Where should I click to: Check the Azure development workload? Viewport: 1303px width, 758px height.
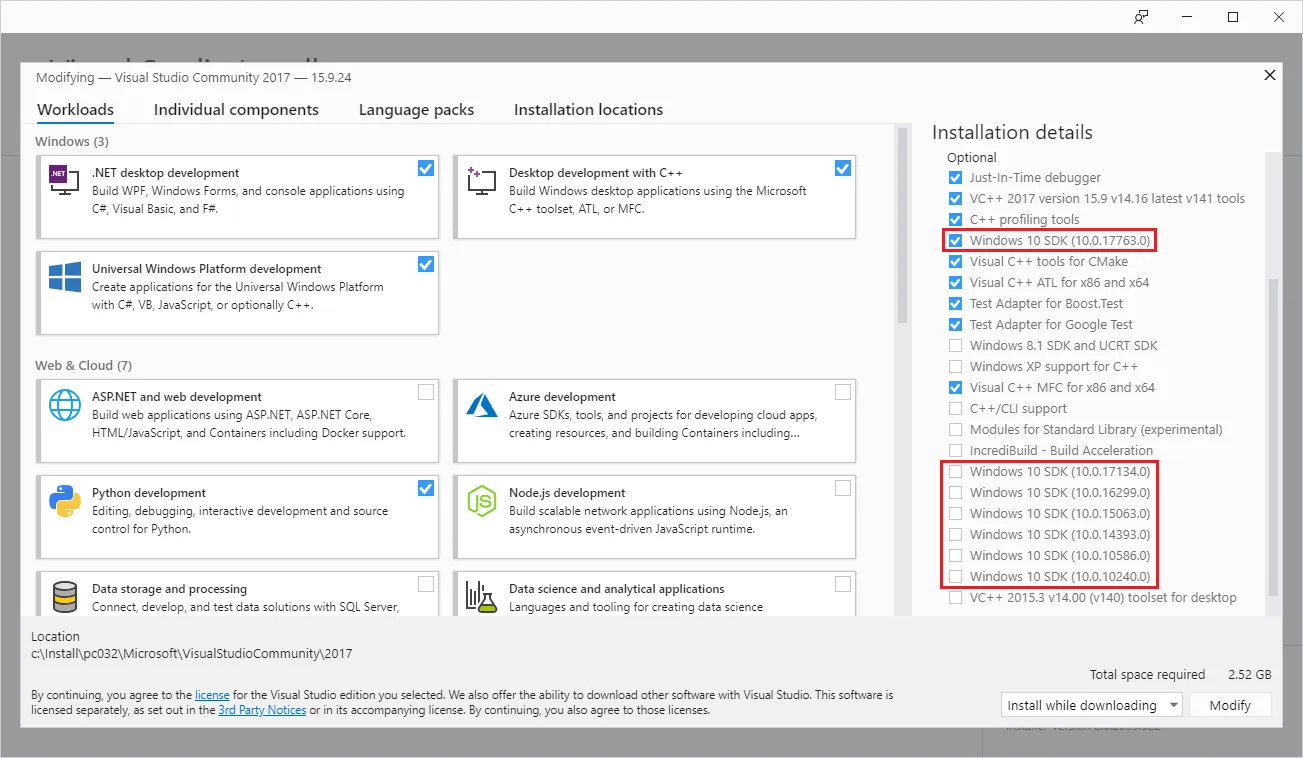coord(843,392)
